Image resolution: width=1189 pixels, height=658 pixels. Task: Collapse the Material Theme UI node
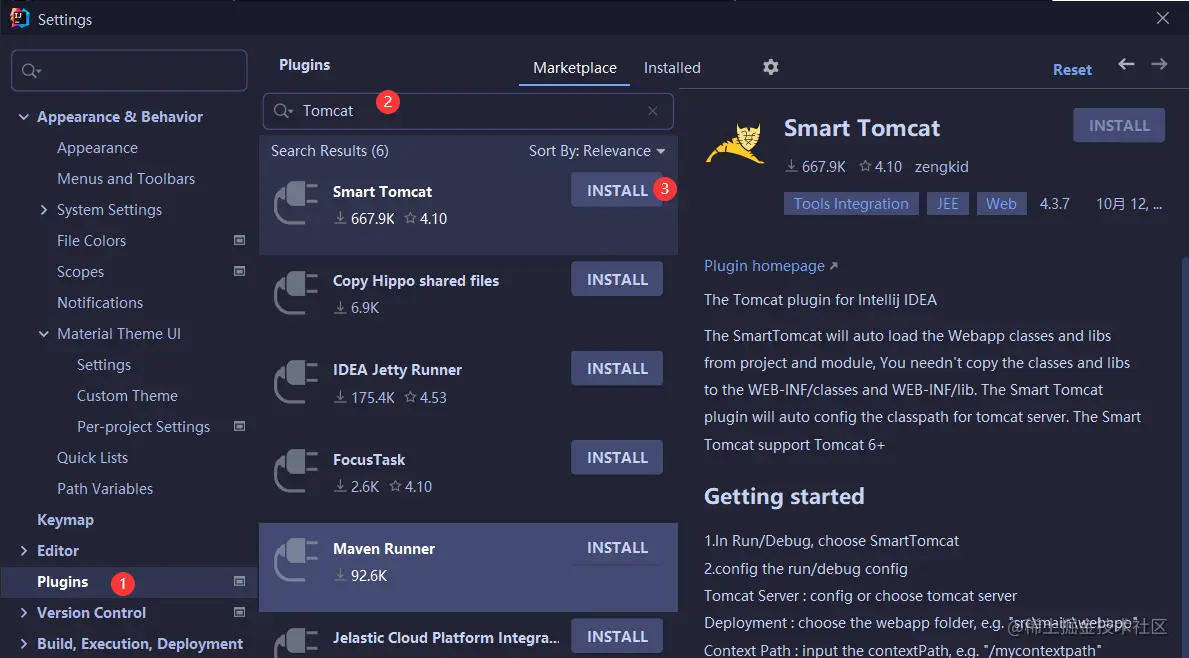[43, 334]
